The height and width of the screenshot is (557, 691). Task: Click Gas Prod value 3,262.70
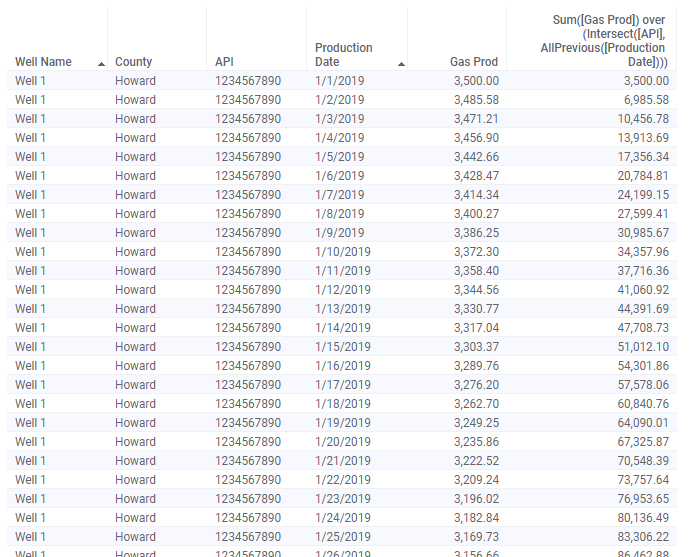tap(476, 403)
